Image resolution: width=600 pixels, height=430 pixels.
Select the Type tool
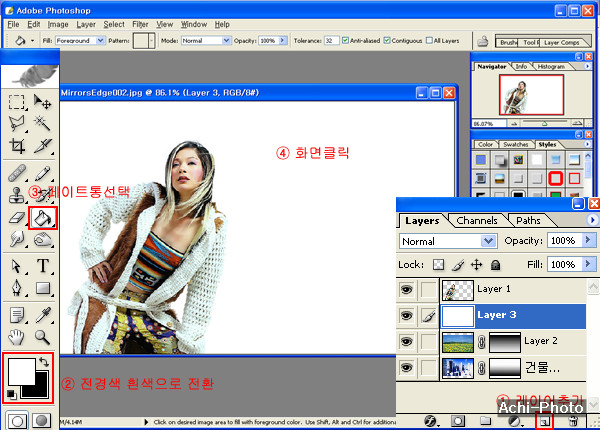click(x=44, y=266)
